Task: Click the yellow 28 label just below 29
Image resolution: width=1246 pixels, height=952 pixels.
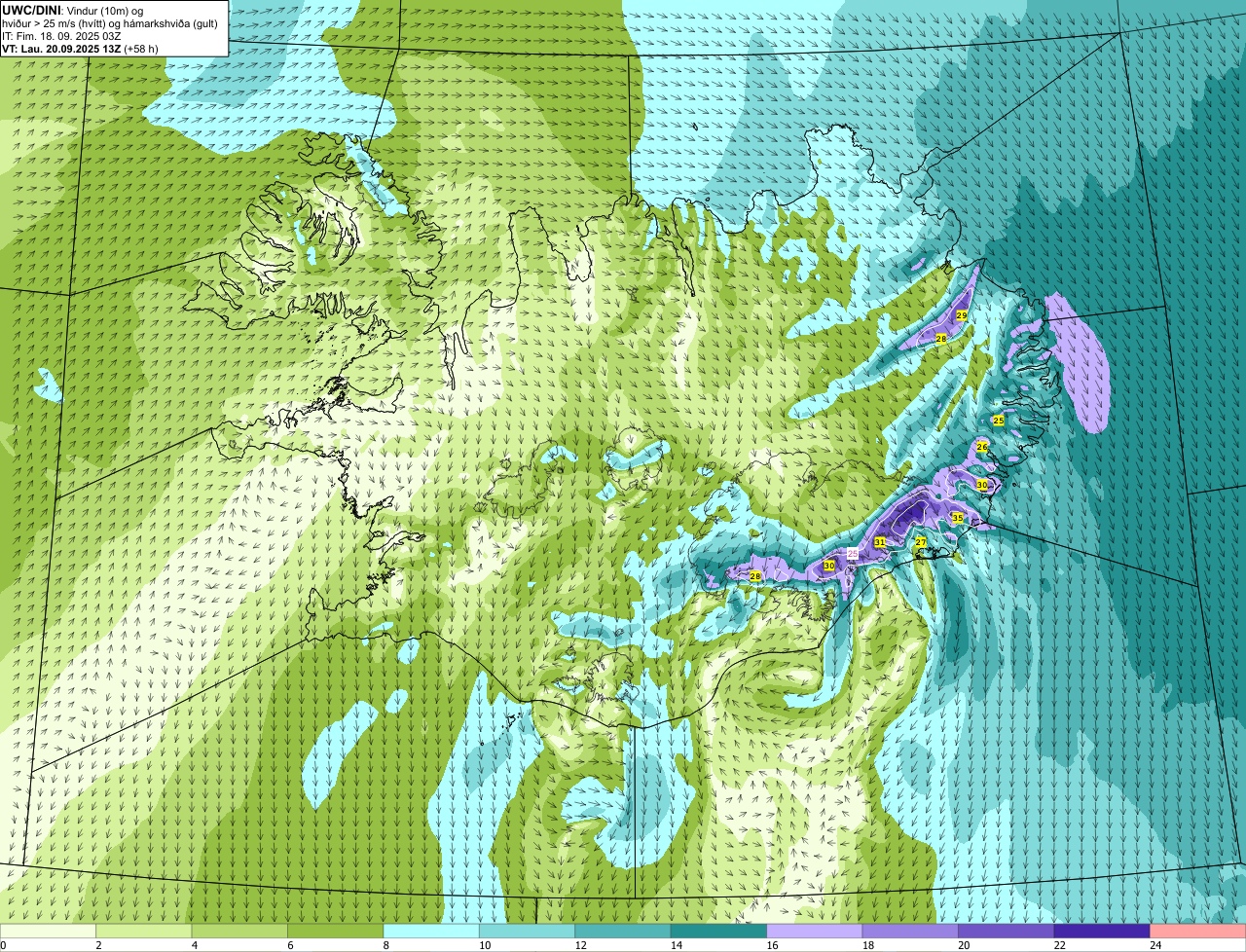Action: pyautogui.click(x=941, y=338)
